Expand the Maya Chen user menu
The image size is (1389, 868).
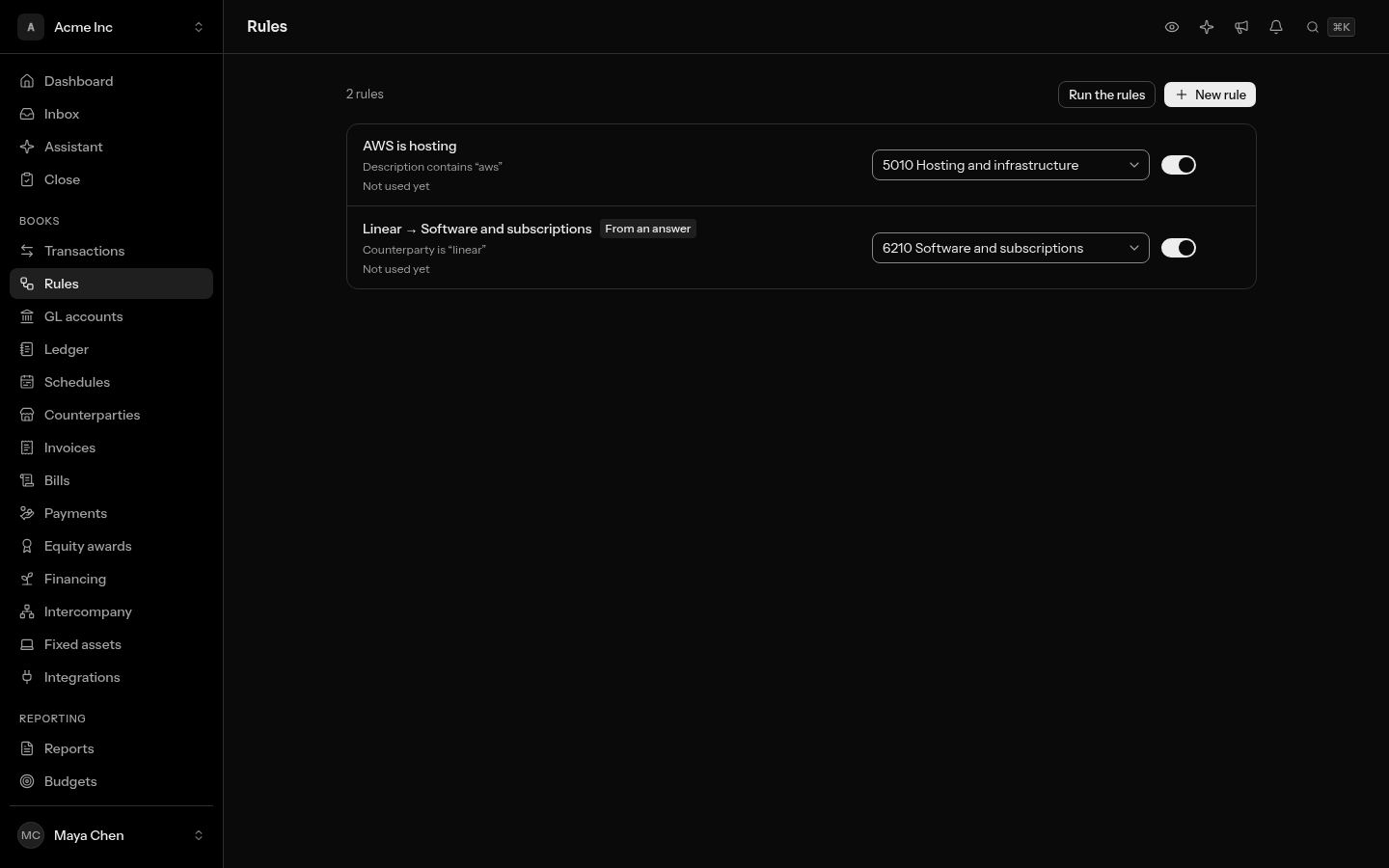tap(111, 835)
